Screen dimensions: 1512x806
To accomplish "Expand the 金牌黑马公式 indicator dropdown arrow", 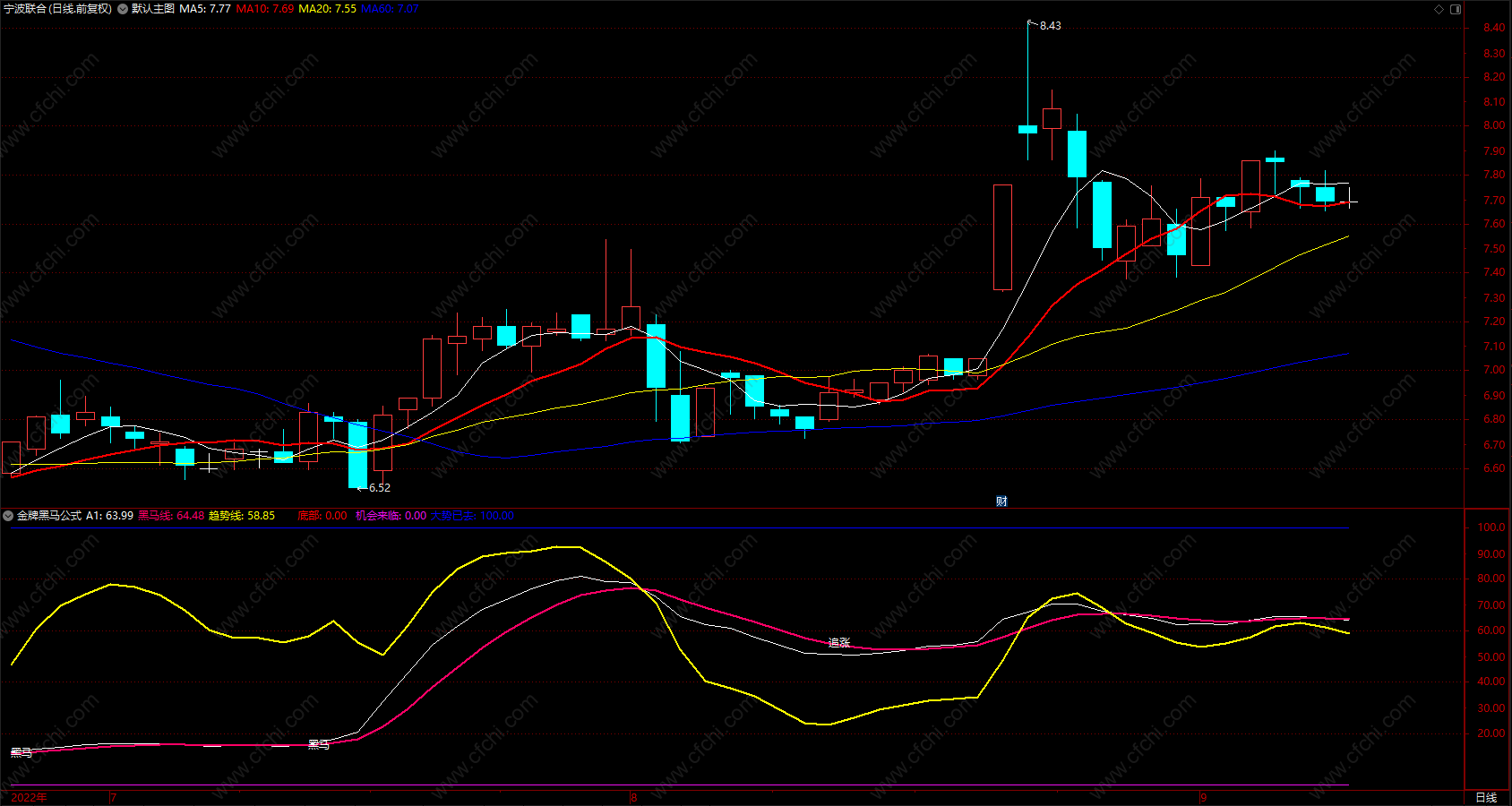I will tap(8, 516).
